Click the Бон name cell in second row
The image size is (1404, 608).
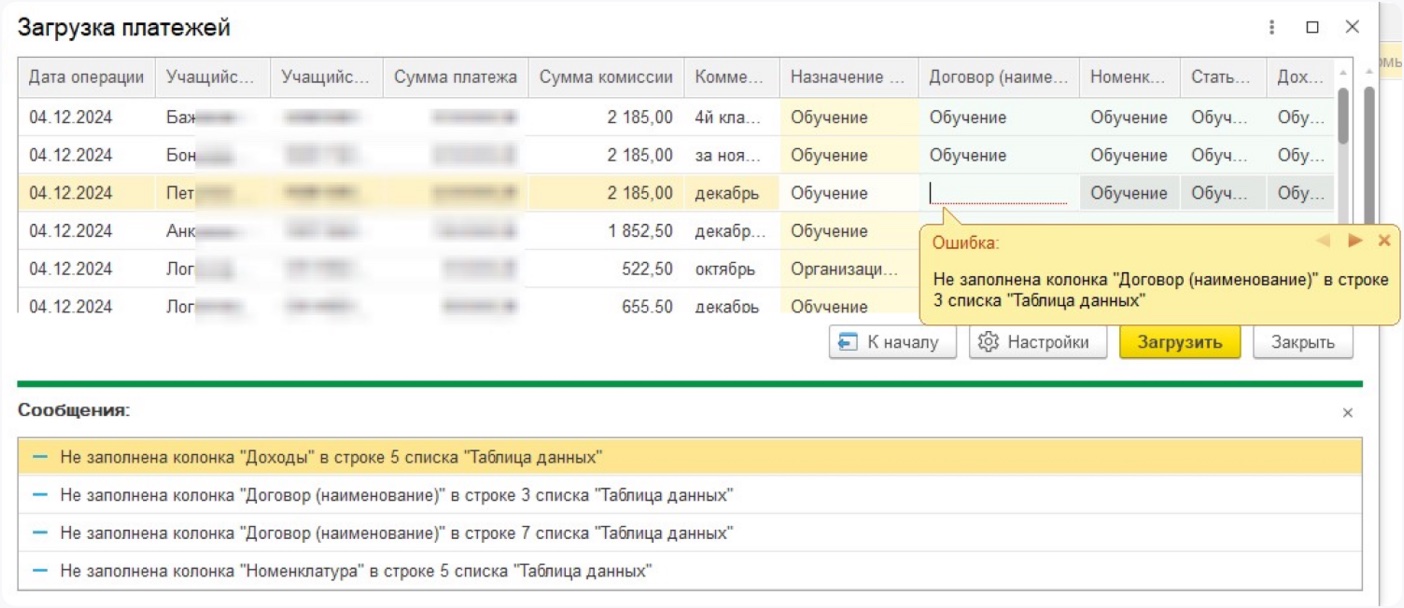pyautogui.click(x=213, y=155)
